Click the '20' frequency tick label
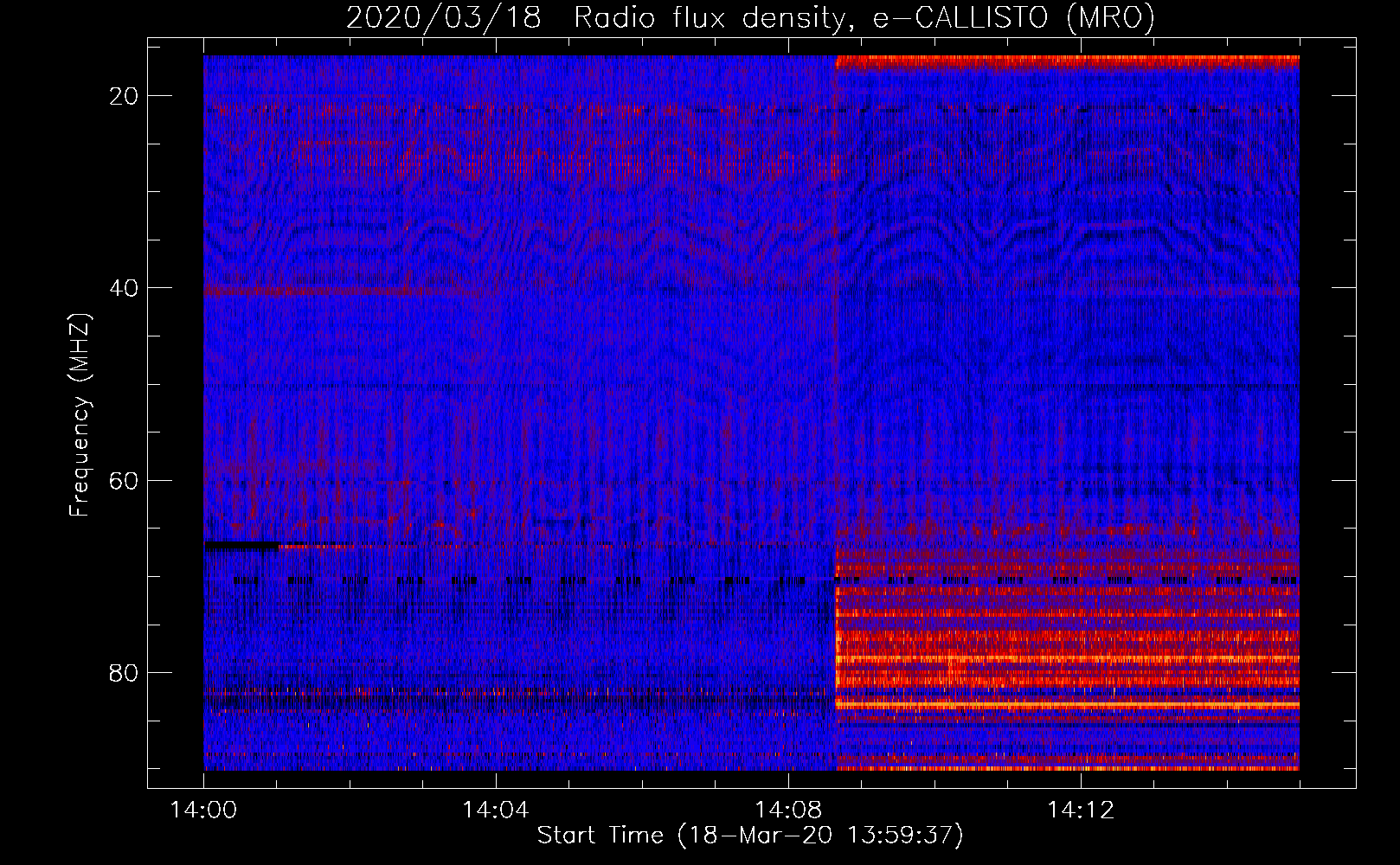The image size is (1400, 865). [125, 96]
